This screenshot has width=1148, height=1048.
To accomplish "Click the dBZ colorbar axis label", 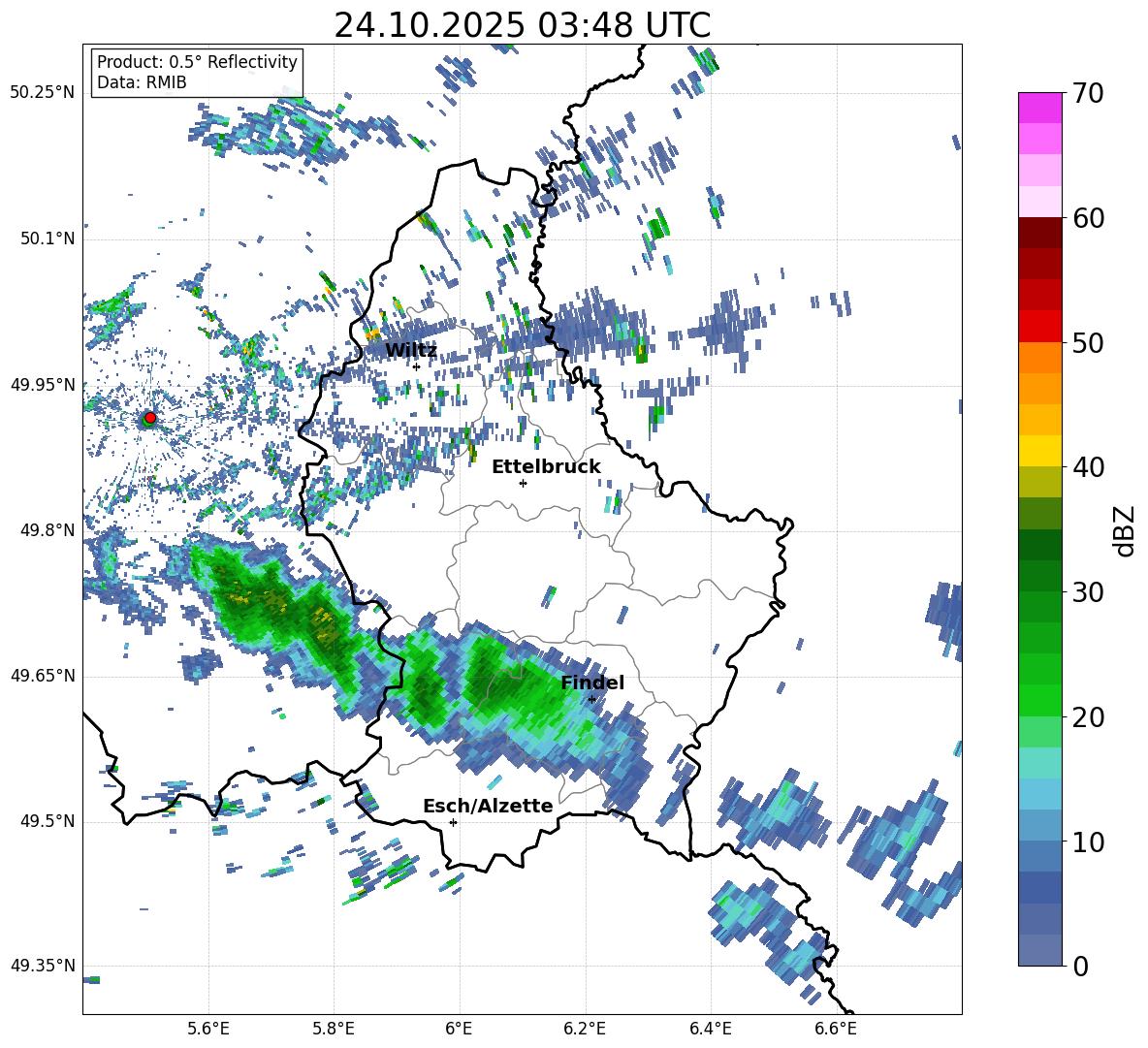I will [1124, 530].
